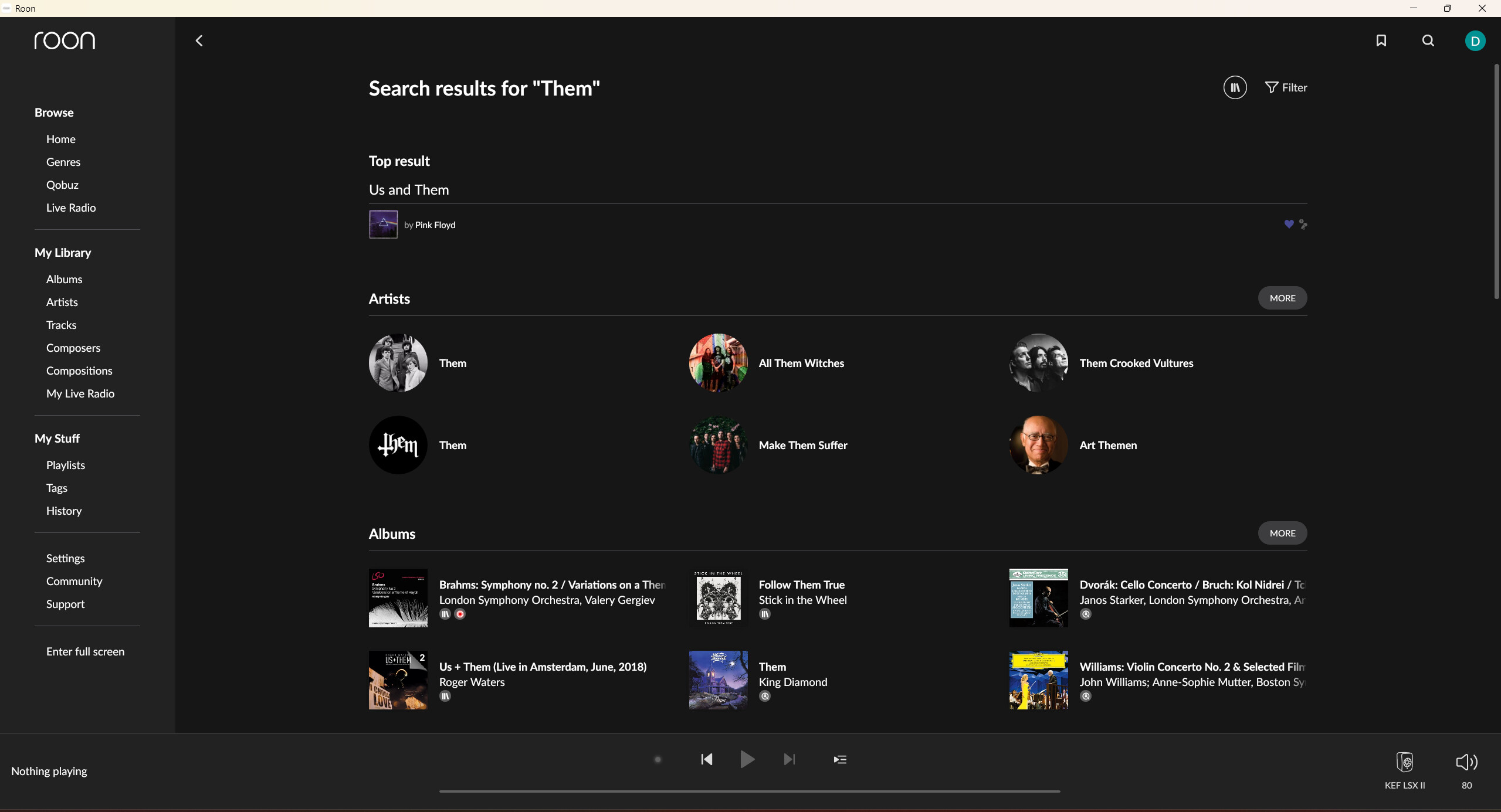The width and height of the screenshot is (1501, 812).
Task: Click the playback seek bar
Action: coord(749,791)
